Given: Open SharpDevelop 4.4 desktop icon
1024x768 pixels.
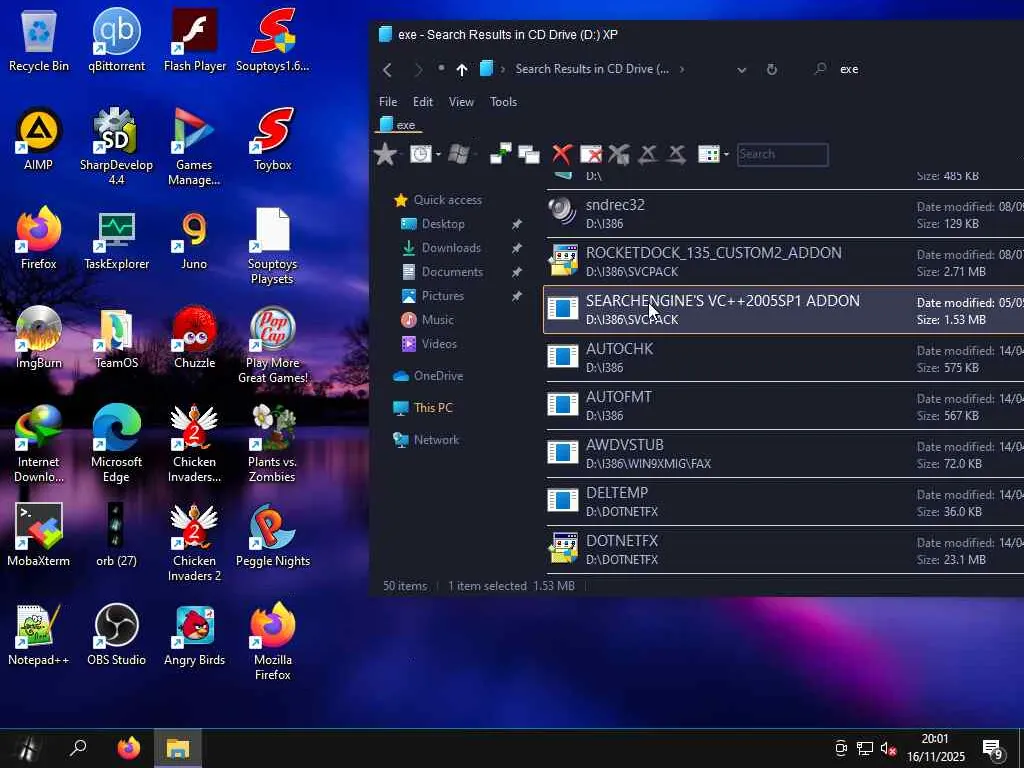Looking at the screenshot, I should pos(116,146).
